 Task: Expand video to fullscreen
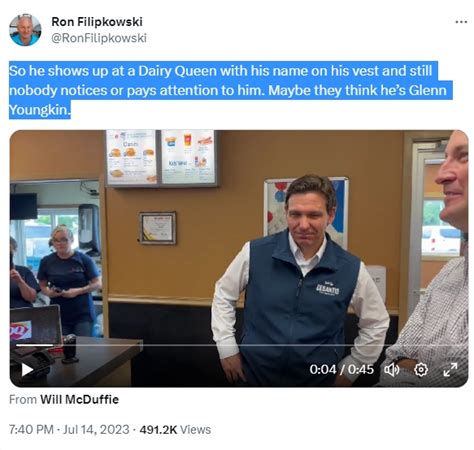pyautogui.click(x=450, y=369)
